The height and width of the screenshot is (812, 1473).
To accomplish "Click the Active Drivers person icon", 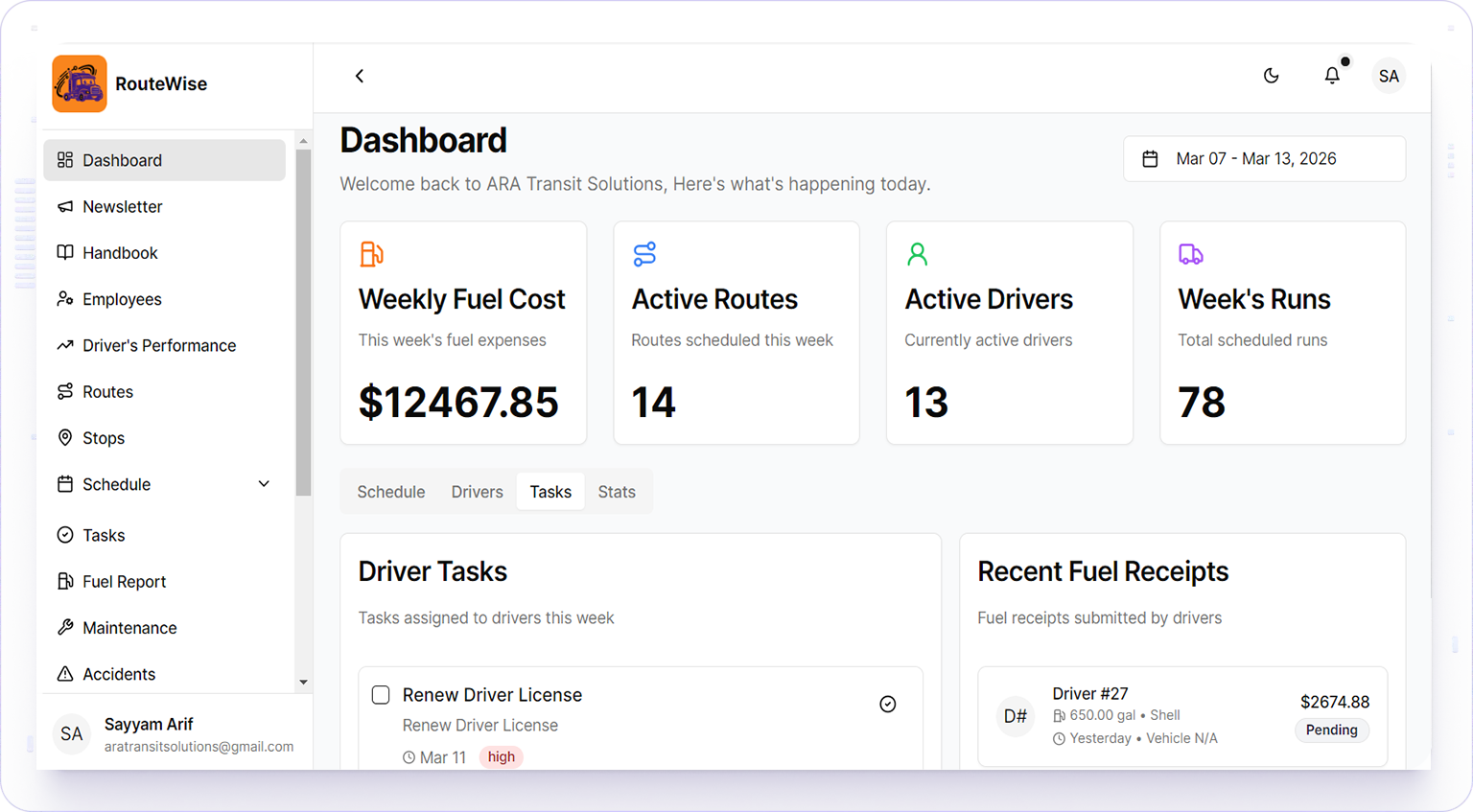I will 917,254.
